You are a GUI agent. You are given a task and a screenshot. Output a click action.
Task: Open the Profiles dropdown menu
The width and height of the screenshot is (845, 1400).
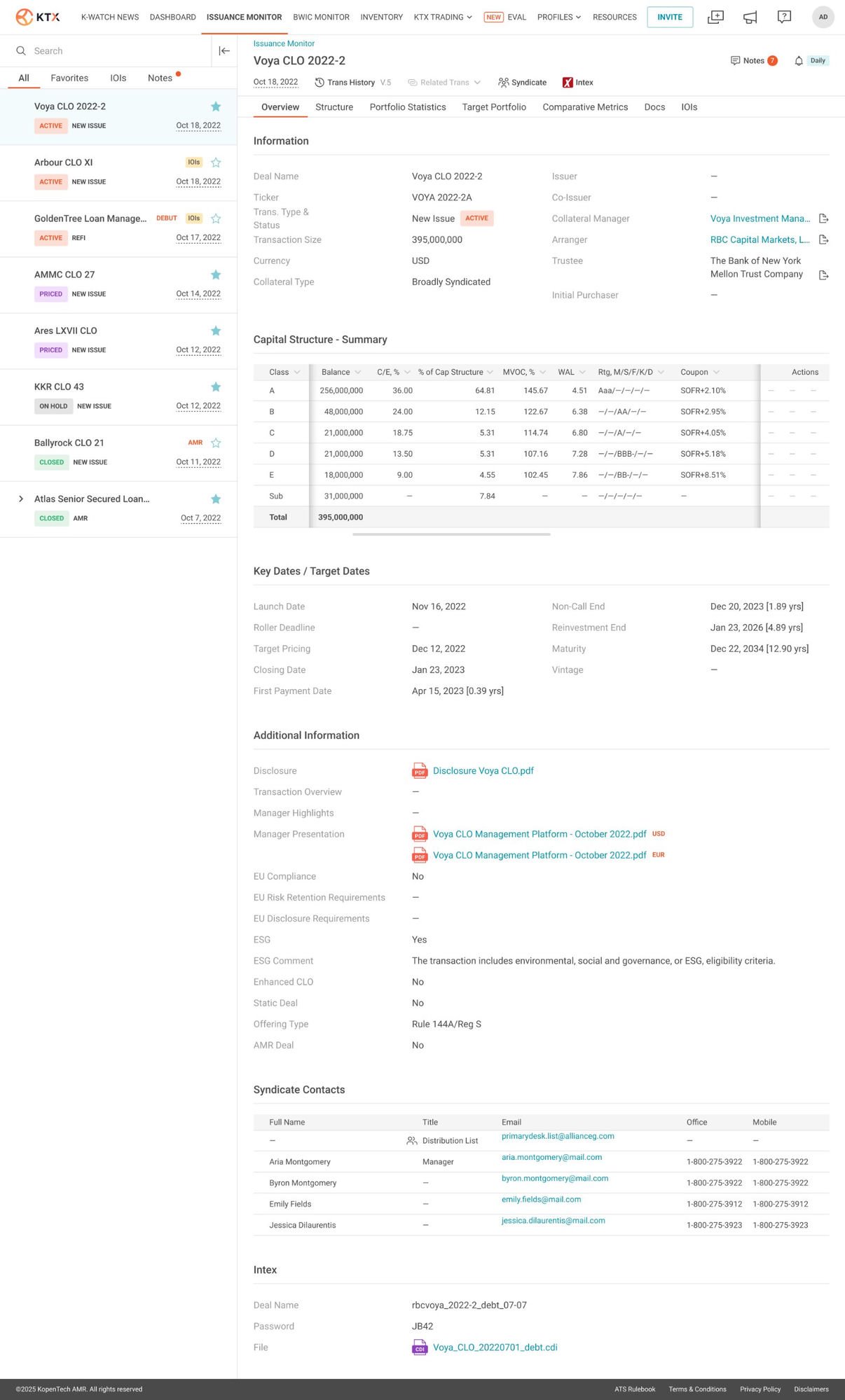point(559,17)
